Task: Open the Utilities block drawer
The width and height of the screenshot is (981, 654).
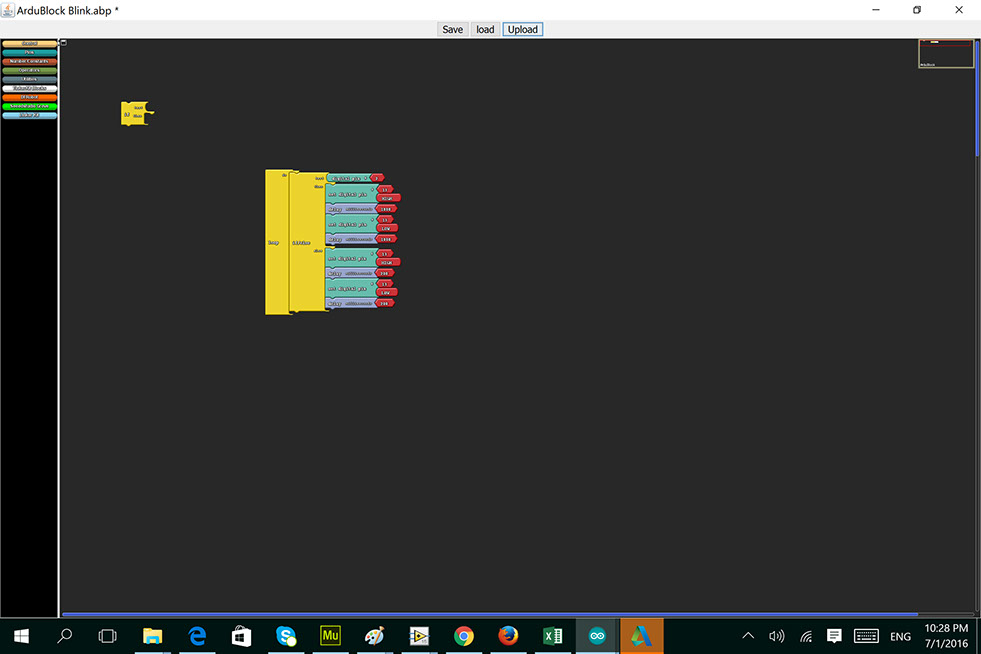Action: [x=29, y=79]
